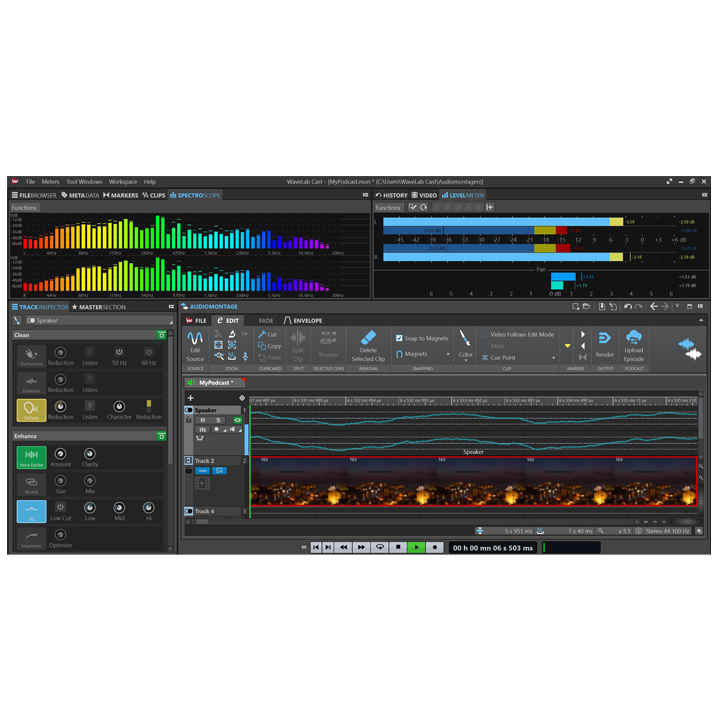Click the Reverb effect icon
720x720 pixels.
(x=31, y=483)
